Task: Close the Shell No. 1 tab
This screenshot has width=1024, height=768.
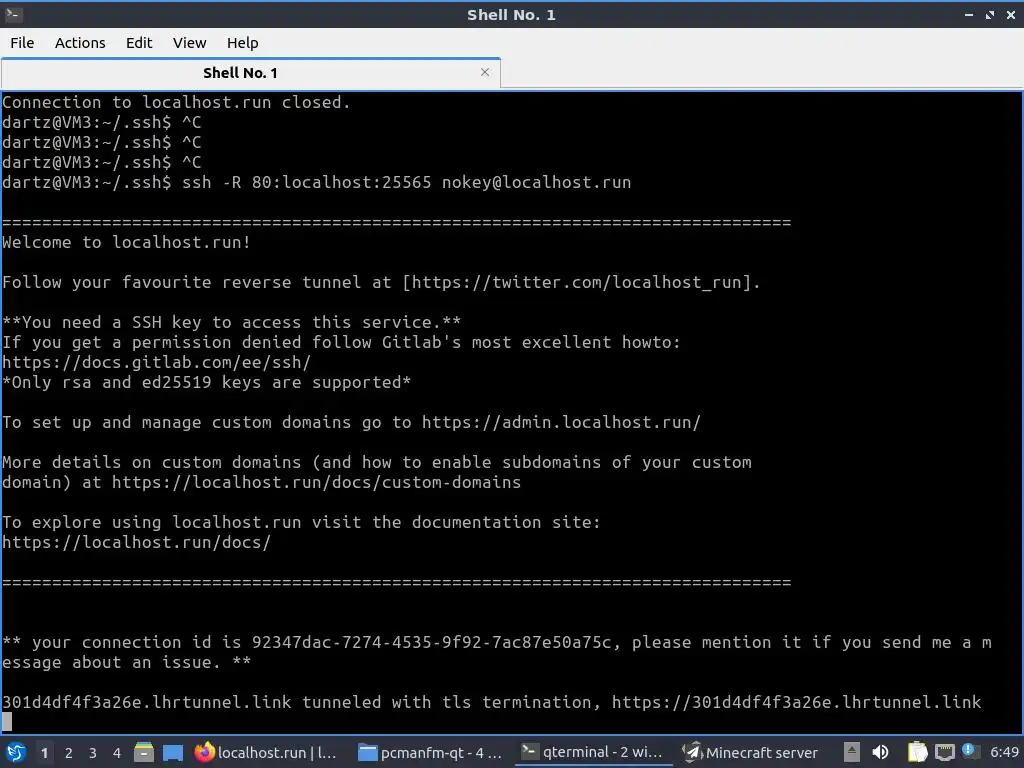Action: point(485,72)
